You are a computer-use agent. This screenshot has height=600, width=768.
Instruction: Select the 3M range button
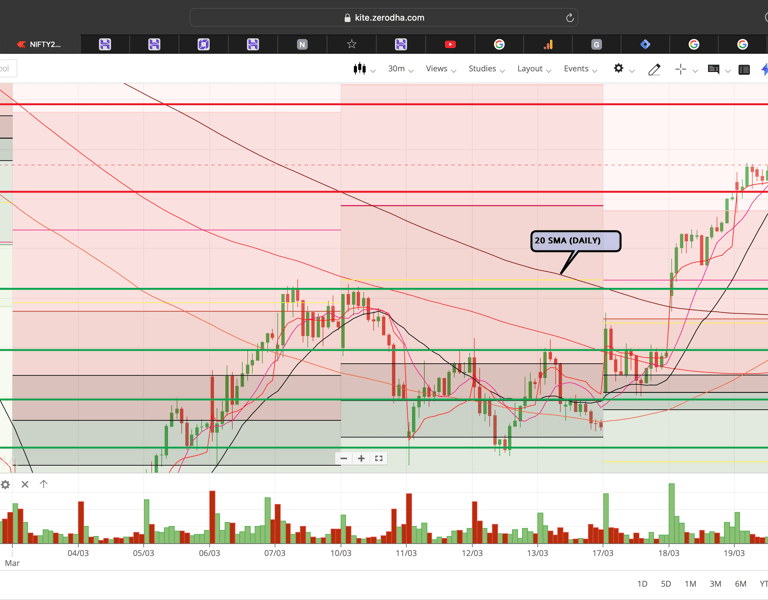(715, 584)
